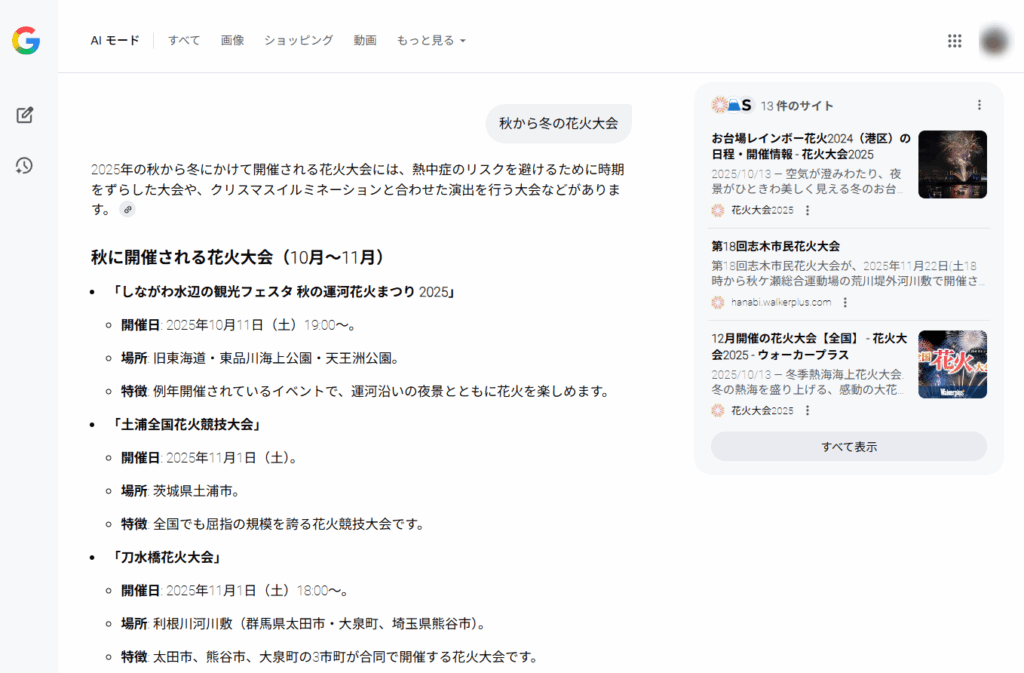Click the profile avatar
Image resolution: width=1024 pixels, height=673 pixels.
click(x=994, y=41)
